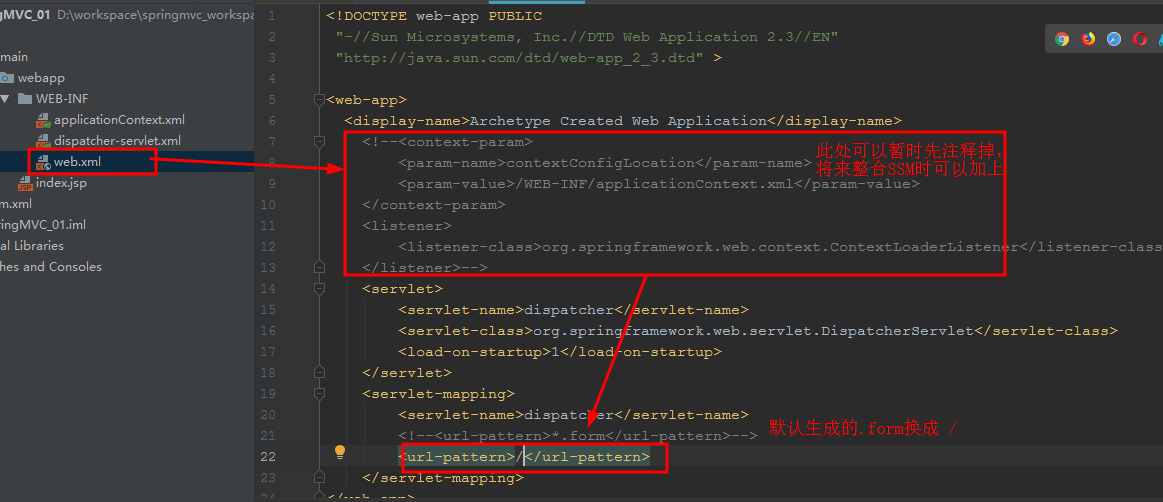Select web.xml in the project tree
The width and height of the screenshot is (1163, 502).
click(x=77, y=162)
